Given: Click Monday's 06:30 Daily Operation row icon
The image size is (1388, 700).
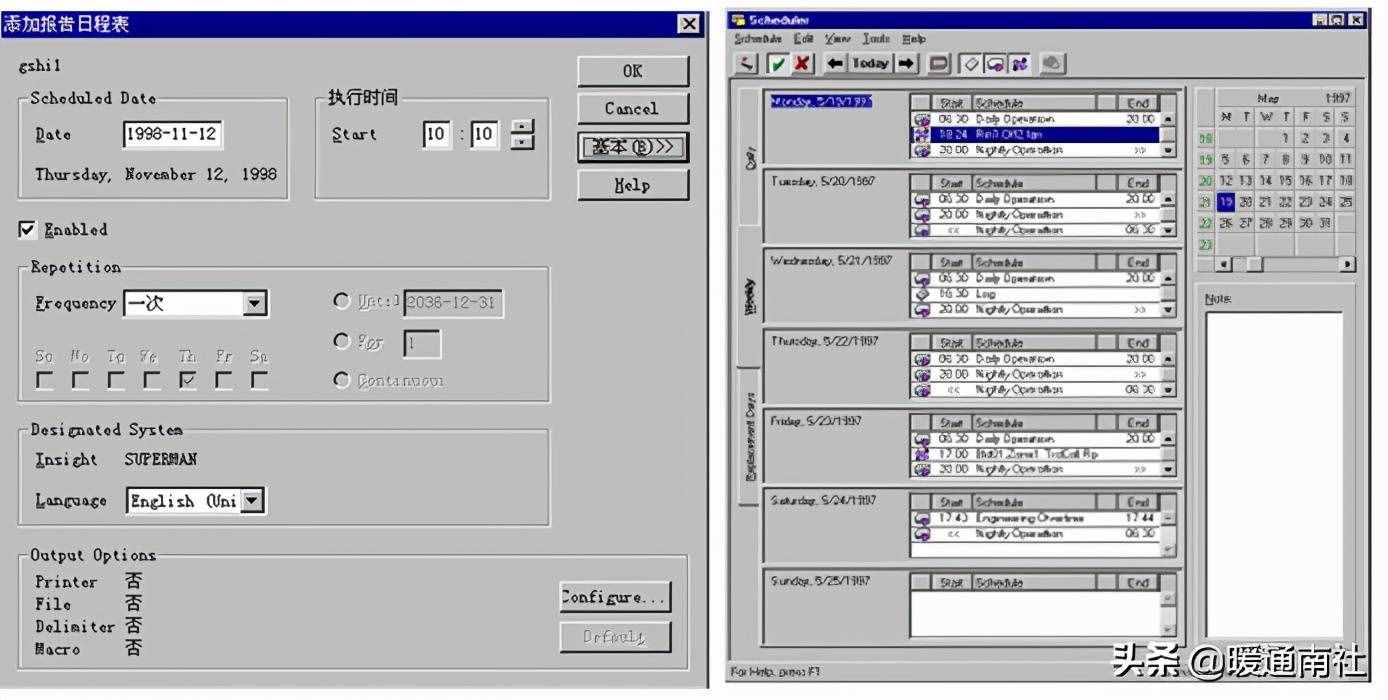Looking at the screenshot, I should click(x=922, y=118).
